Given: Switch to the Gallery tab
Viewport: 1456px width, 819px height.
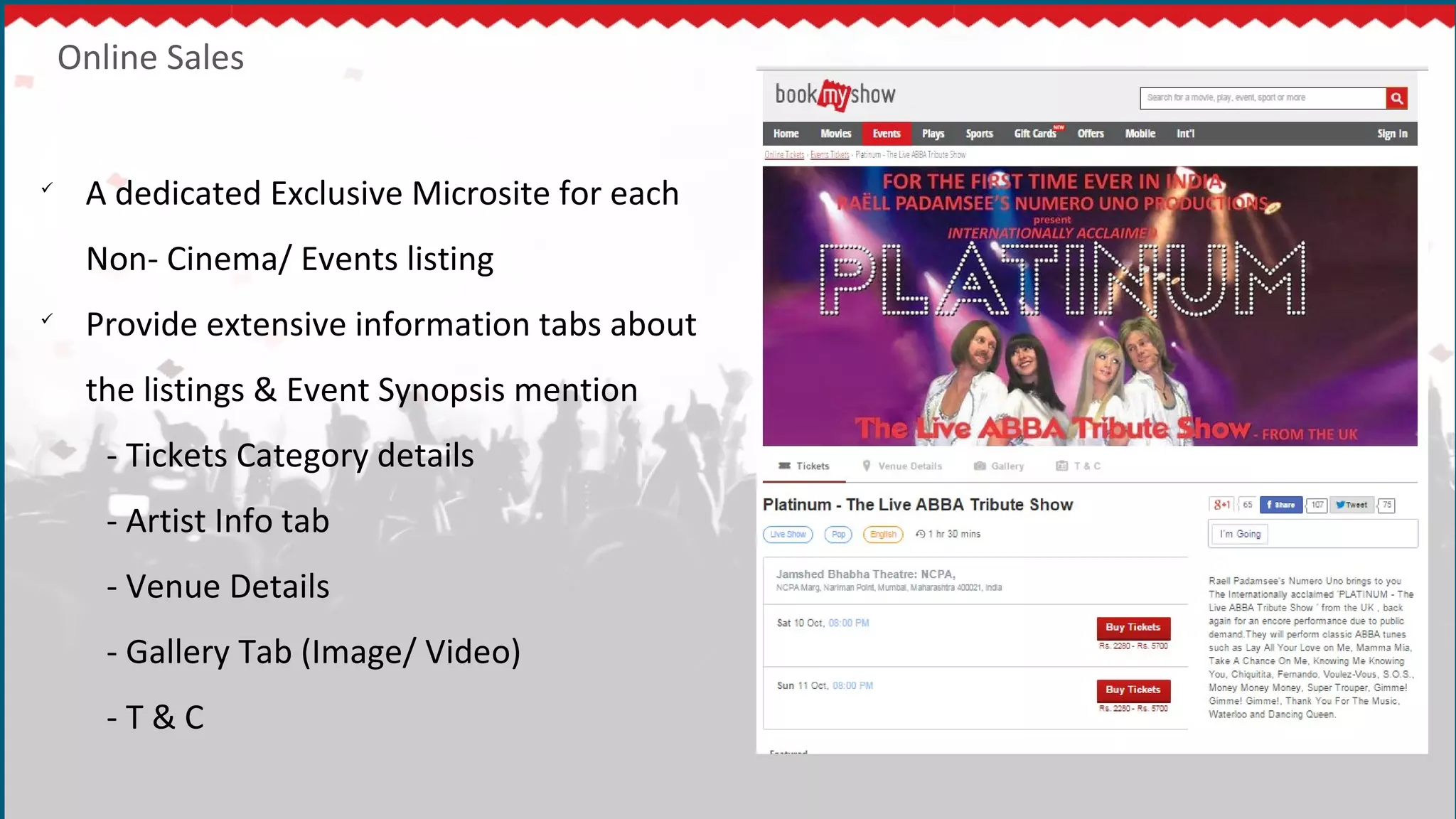Looking at the screenshot, I should (999, 466).
